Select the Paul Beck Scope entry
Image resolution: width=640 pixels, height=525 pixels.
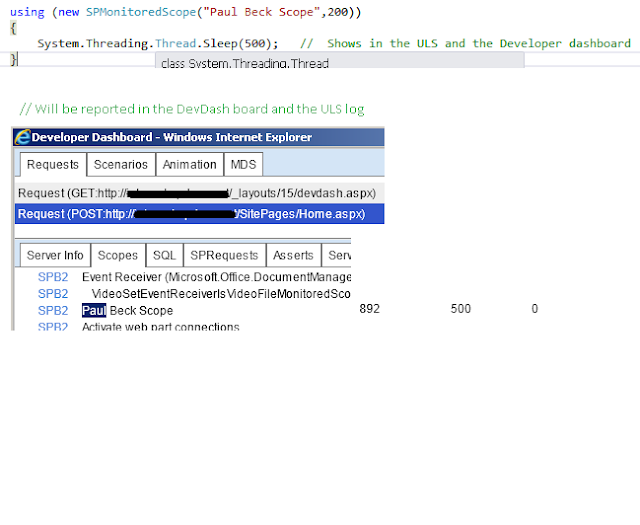pyautogui.click(x=128, y=311)
